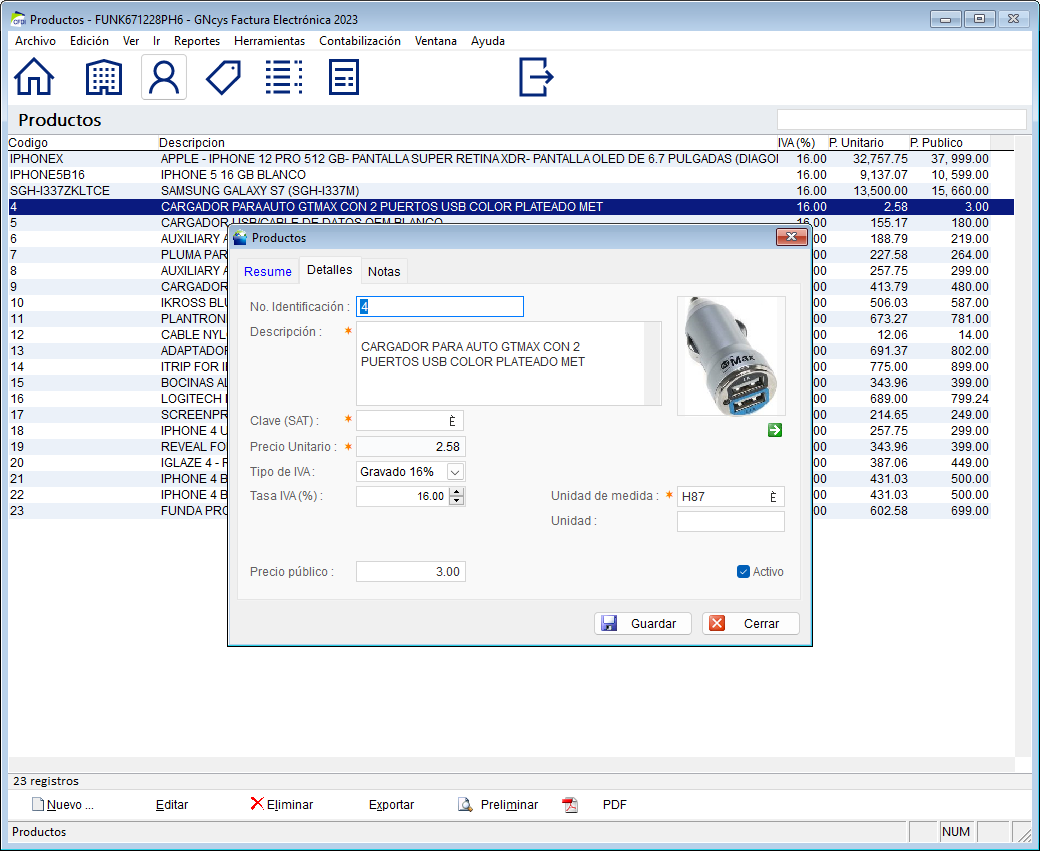
Task: Open the Ayuda menu
Action: tap(488, 41)
